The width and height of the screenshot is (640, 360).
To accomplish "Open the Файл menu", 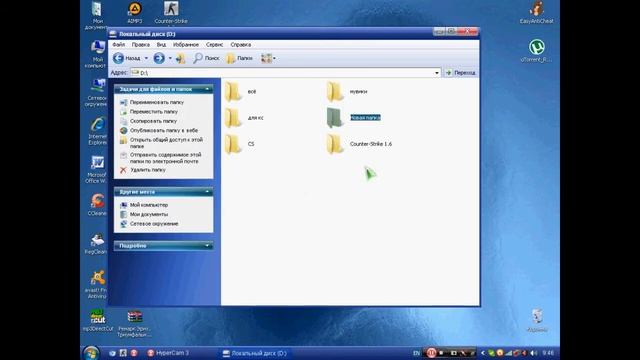I will (118, 44).
